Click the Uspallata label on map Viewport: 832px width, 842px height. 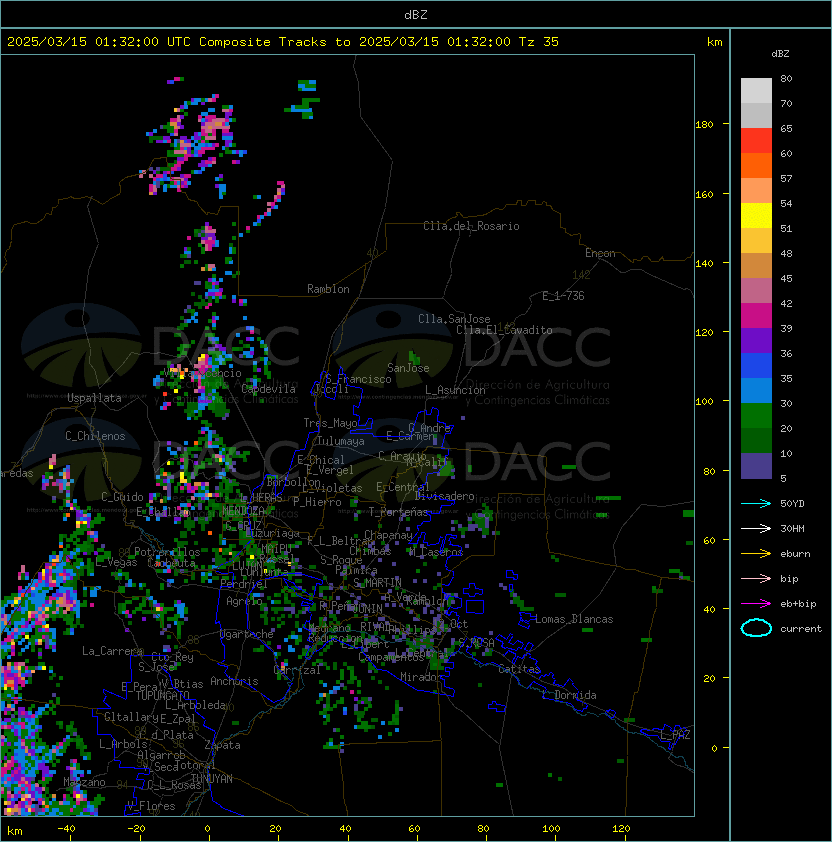pos(94,398)
